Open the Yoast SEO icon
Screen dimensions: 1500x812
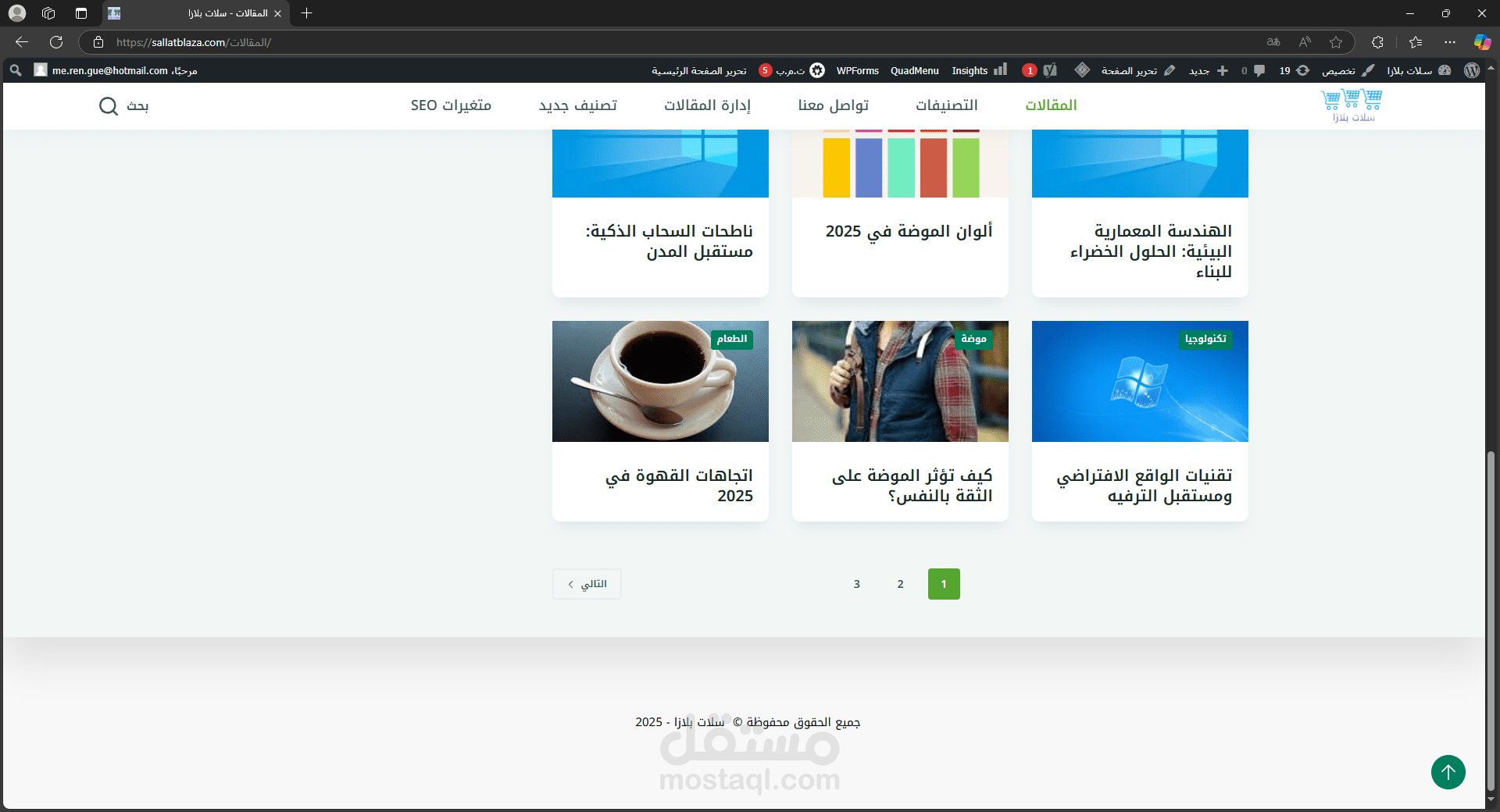pos(1050,70)
